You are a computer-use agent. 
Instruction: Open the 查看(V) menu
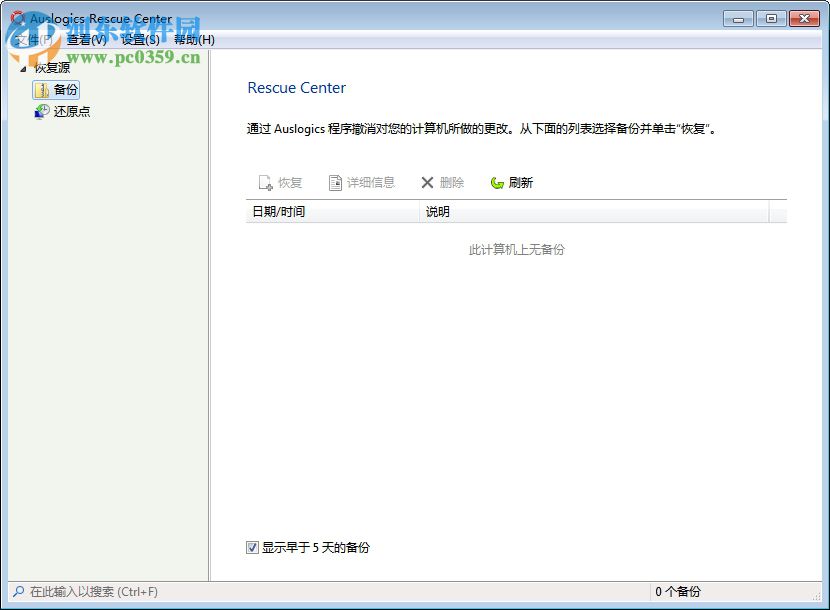86,39
